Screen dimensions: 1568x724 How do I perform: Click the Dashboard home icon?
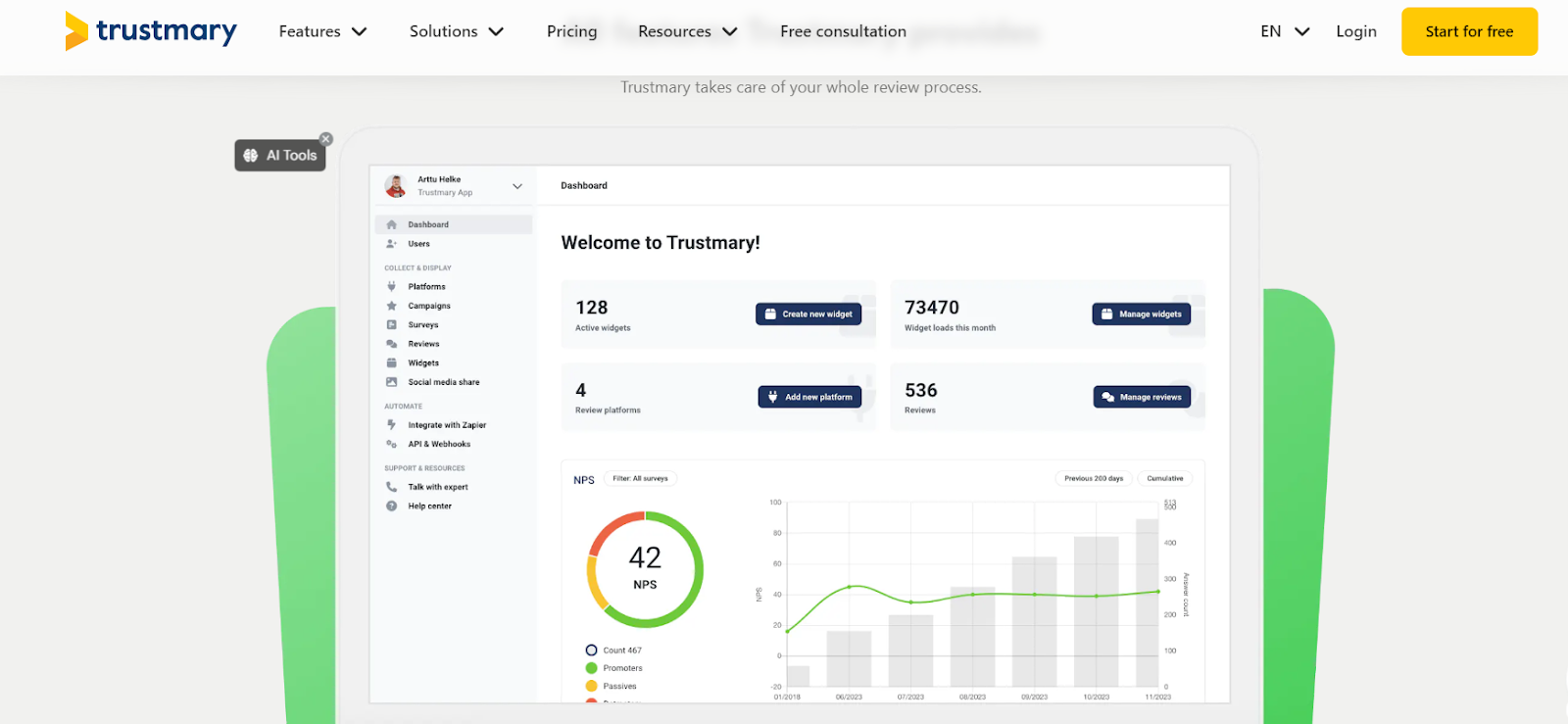click(392, 224)
